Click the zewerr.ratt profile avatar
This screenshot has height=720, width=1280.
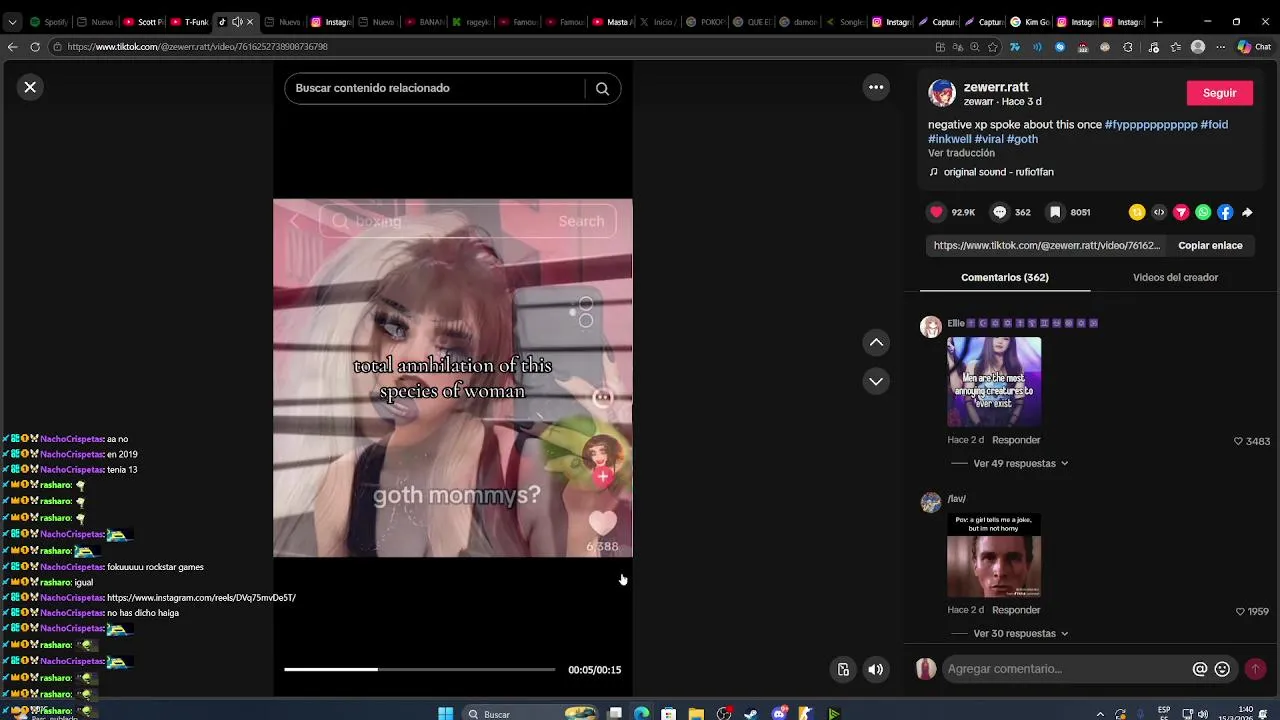point(942,93)
